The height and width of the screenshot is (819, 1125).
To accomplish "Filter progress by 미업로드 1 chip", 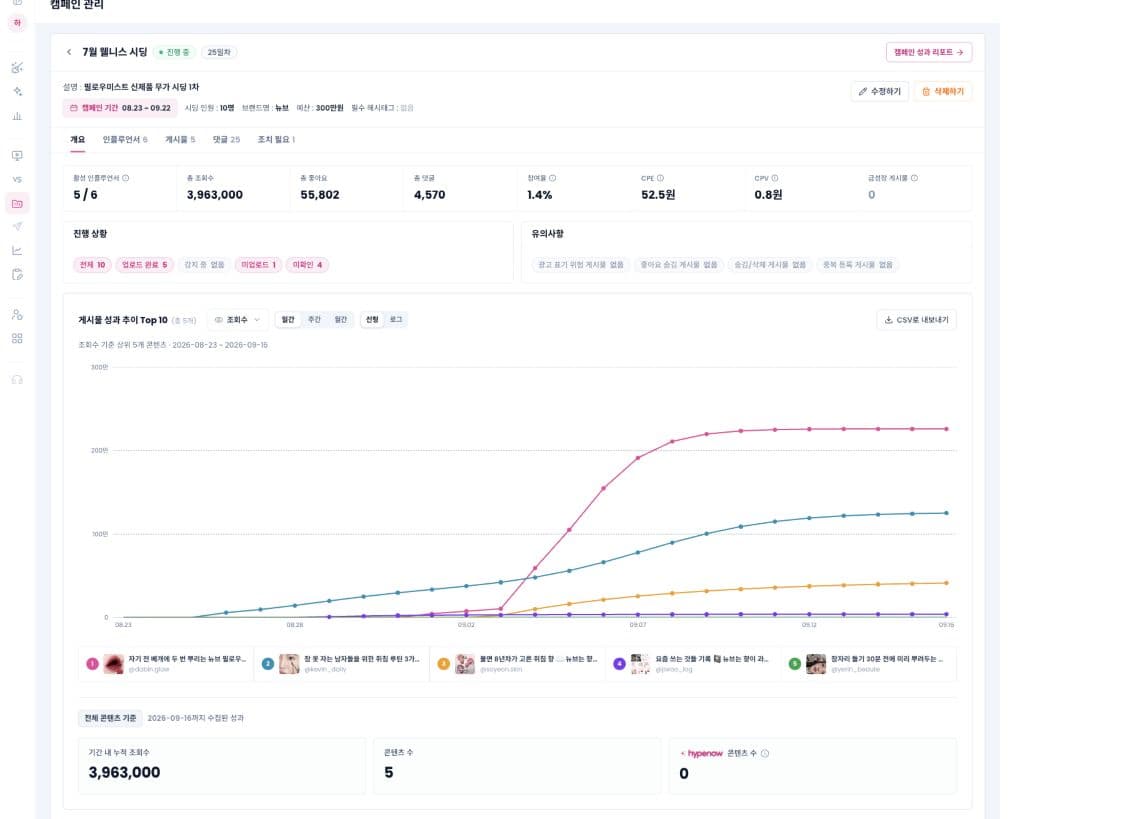I will (x=258, y=265).
